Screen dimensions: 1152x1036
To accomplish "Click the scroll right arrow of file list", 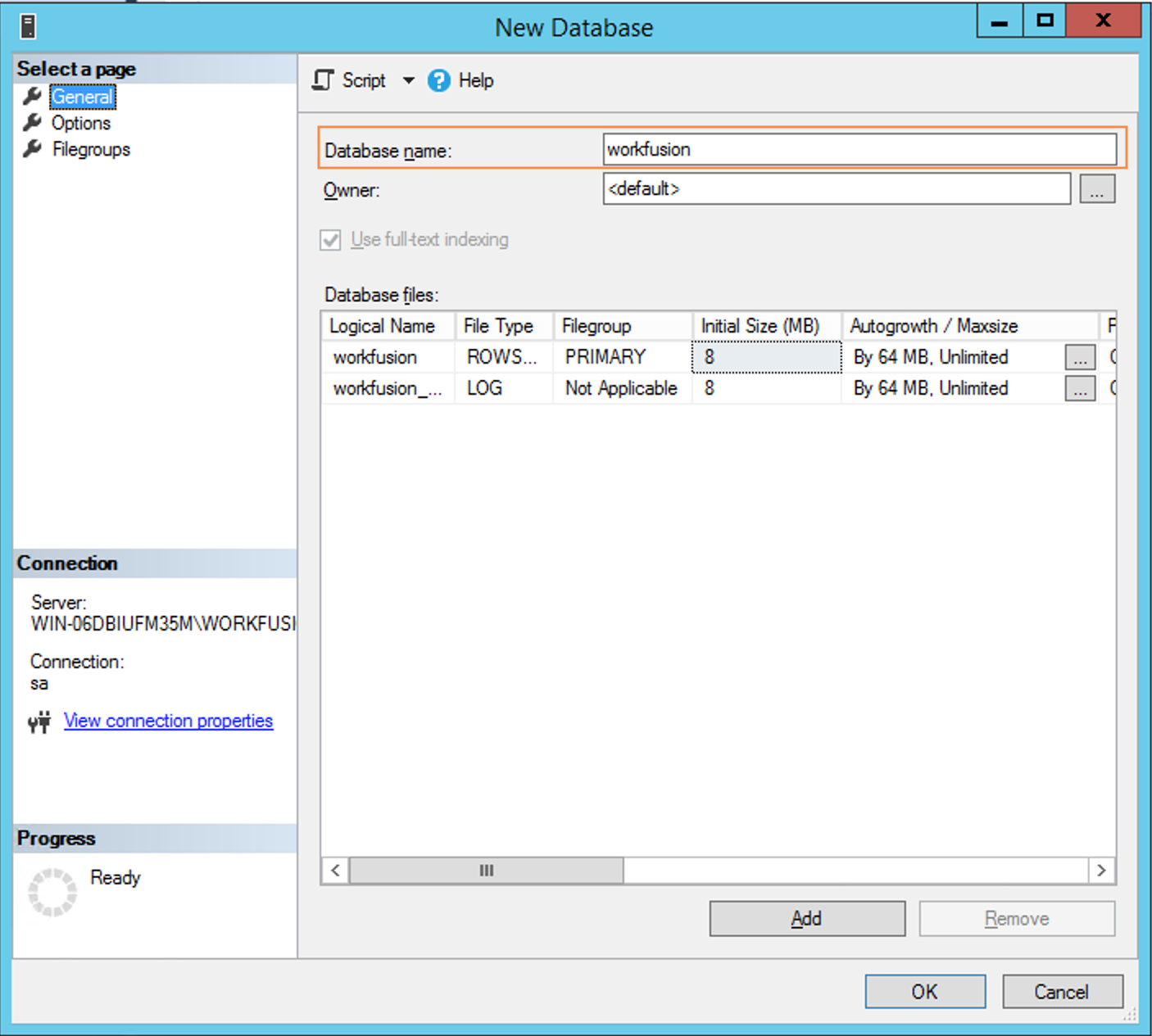I will [1102, 871].
